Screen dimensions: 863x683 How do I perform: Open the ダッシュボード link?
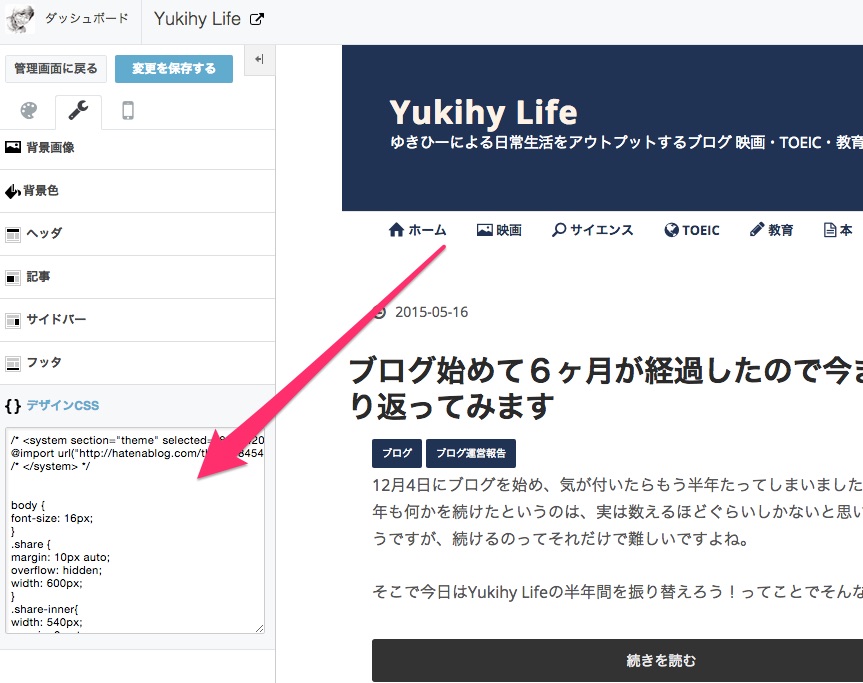[x=86, y=19]
